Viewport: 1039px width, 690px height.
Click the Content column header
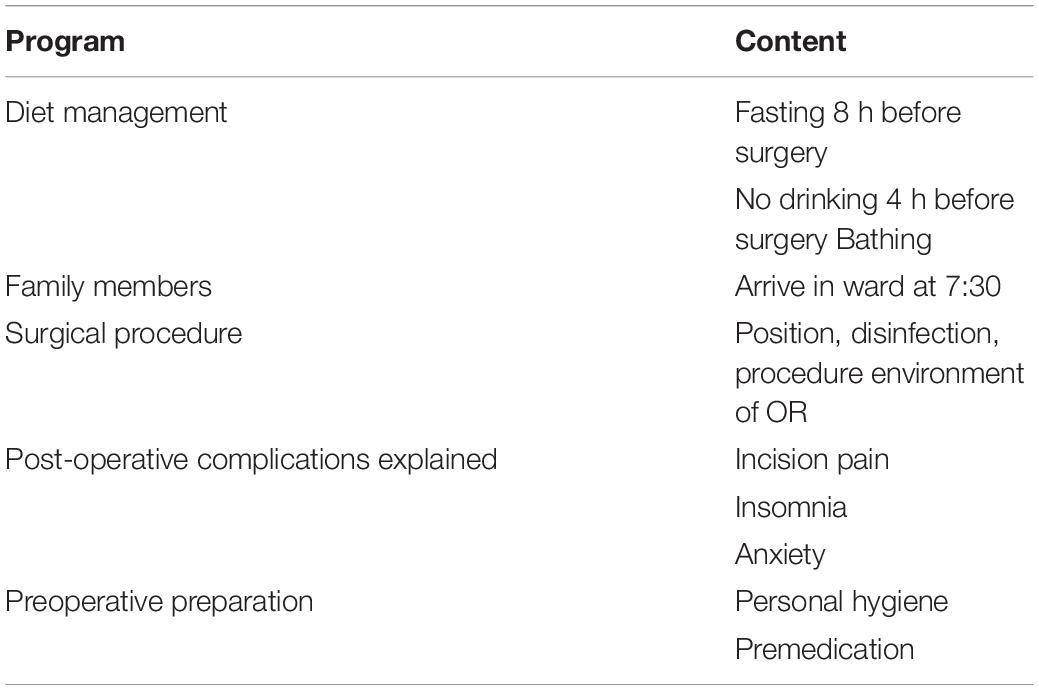click(791, 41)
